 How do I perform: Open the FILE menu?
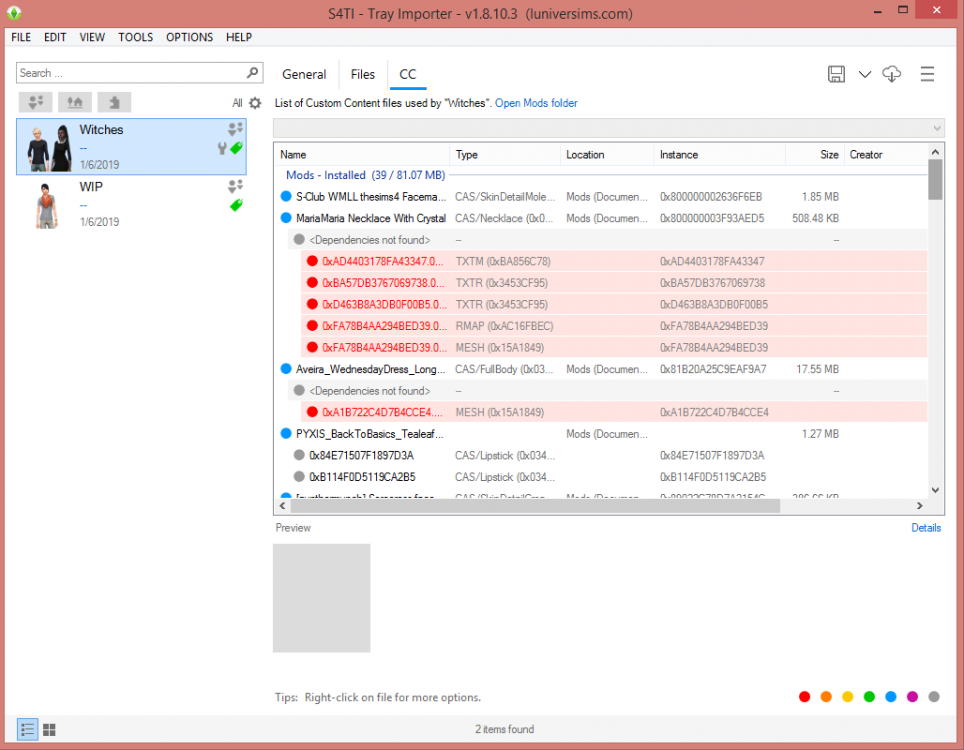click(x=21, y=37)
